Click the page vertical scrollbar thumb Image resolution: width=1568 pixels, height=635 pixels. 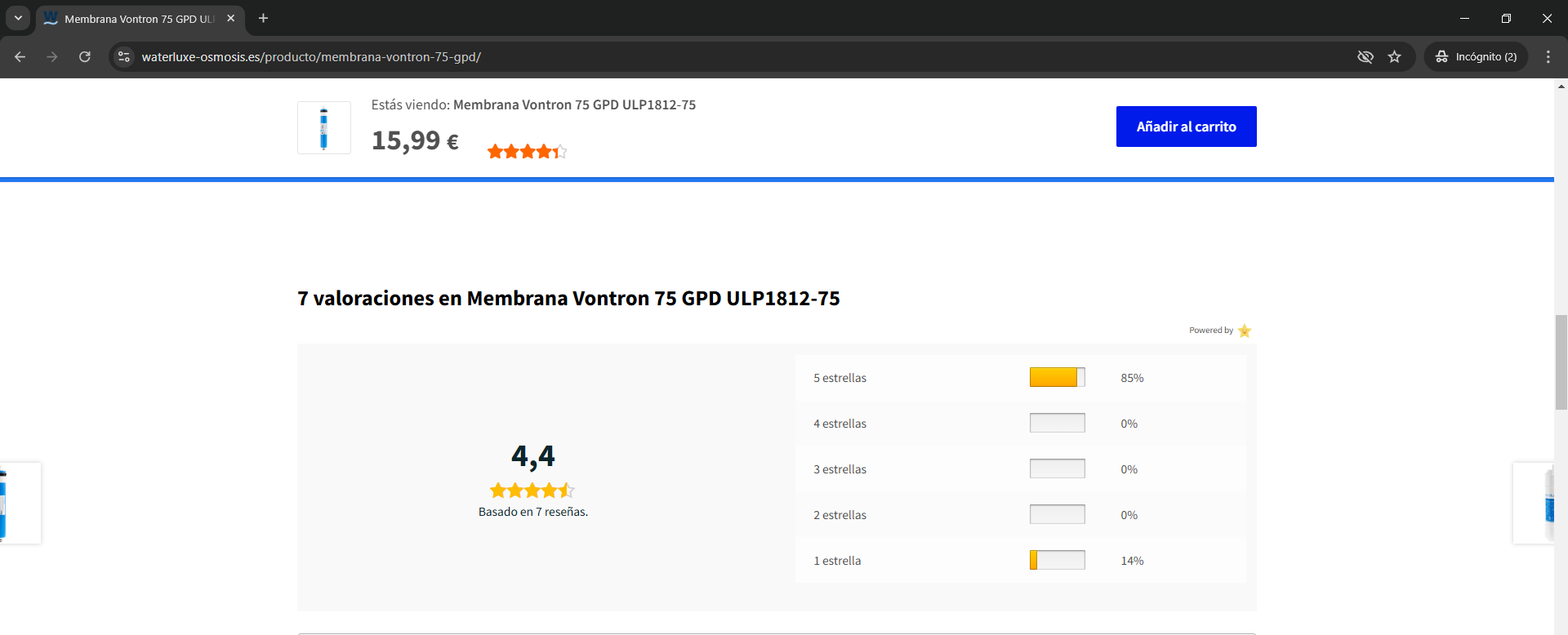click(1561, 362)
